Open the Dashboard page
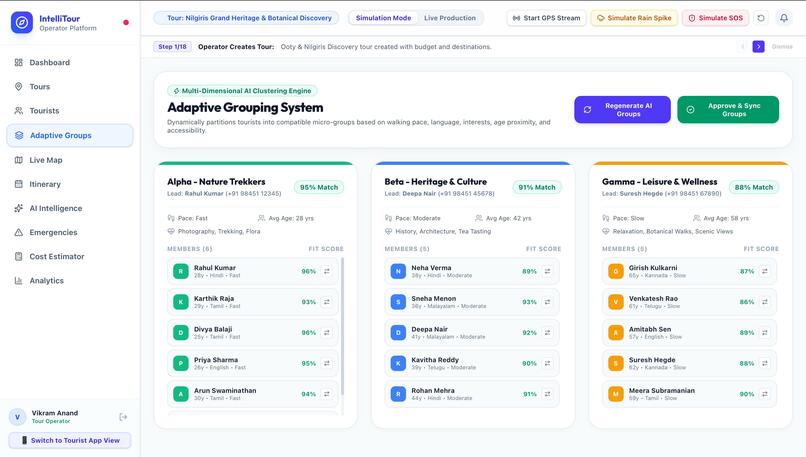This screenshot has width=806, height=457. 69,62
